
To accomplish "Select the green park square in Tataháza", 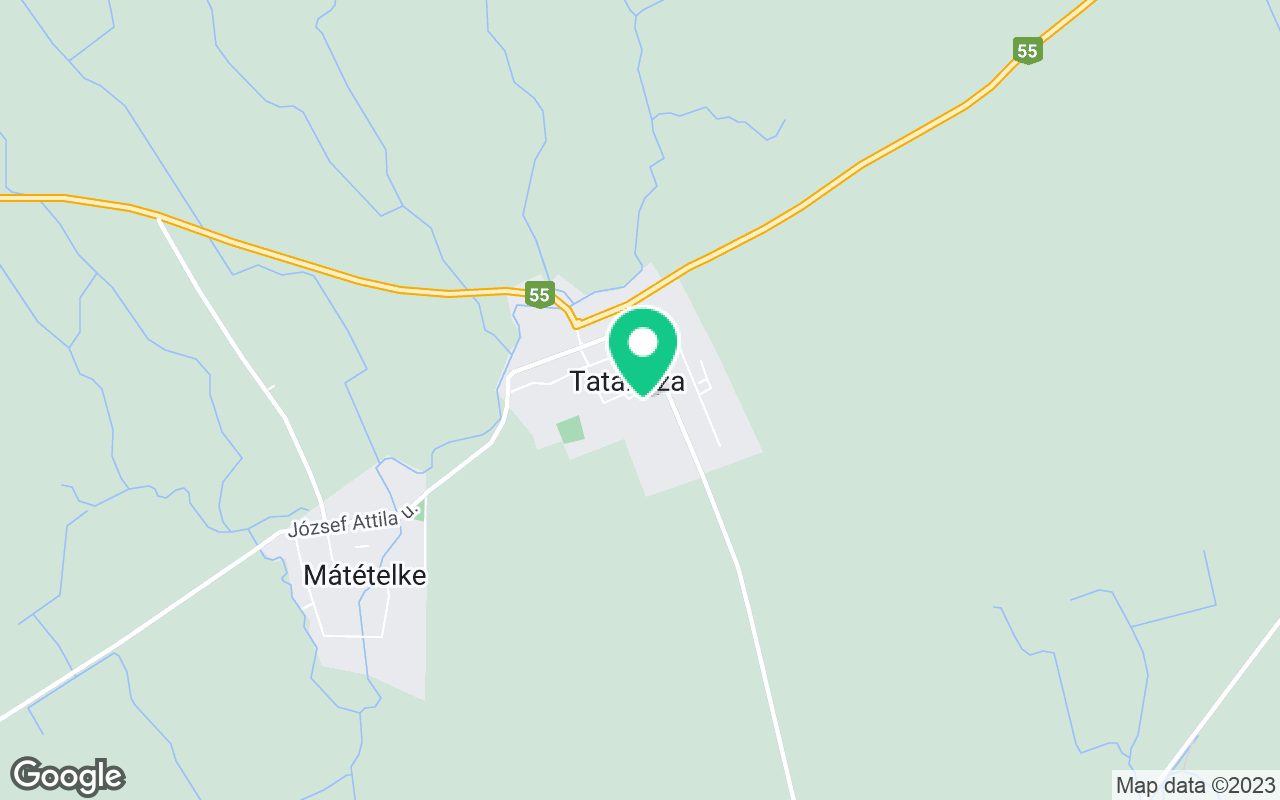I will click(570, 430).
